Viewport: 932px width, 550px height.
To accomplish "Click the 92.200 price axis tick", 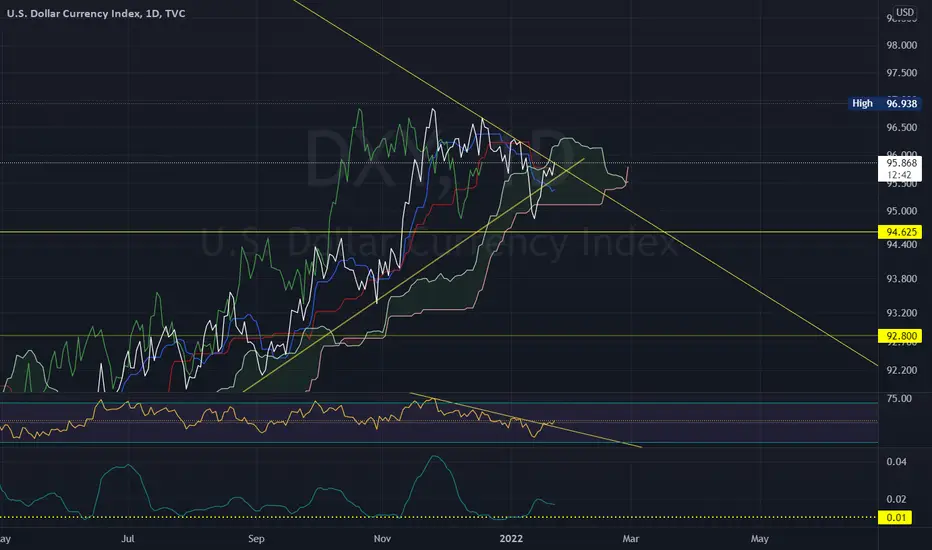I will (901, 370).
